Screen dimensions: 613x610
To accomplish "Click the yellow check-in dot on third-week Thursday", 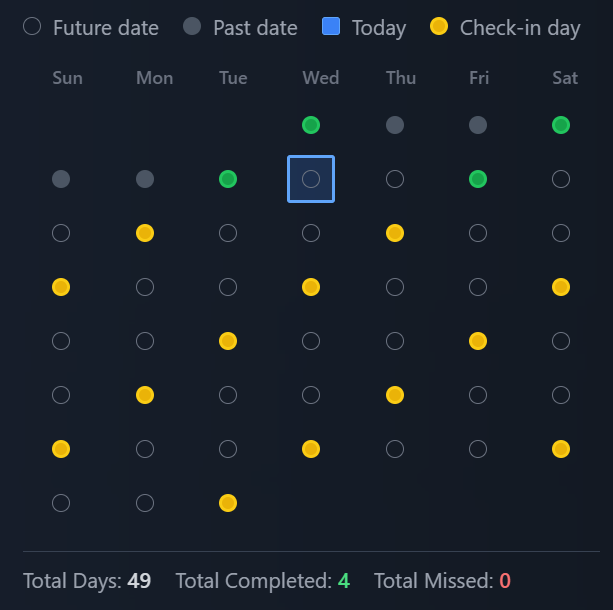I will pos(395,233).
